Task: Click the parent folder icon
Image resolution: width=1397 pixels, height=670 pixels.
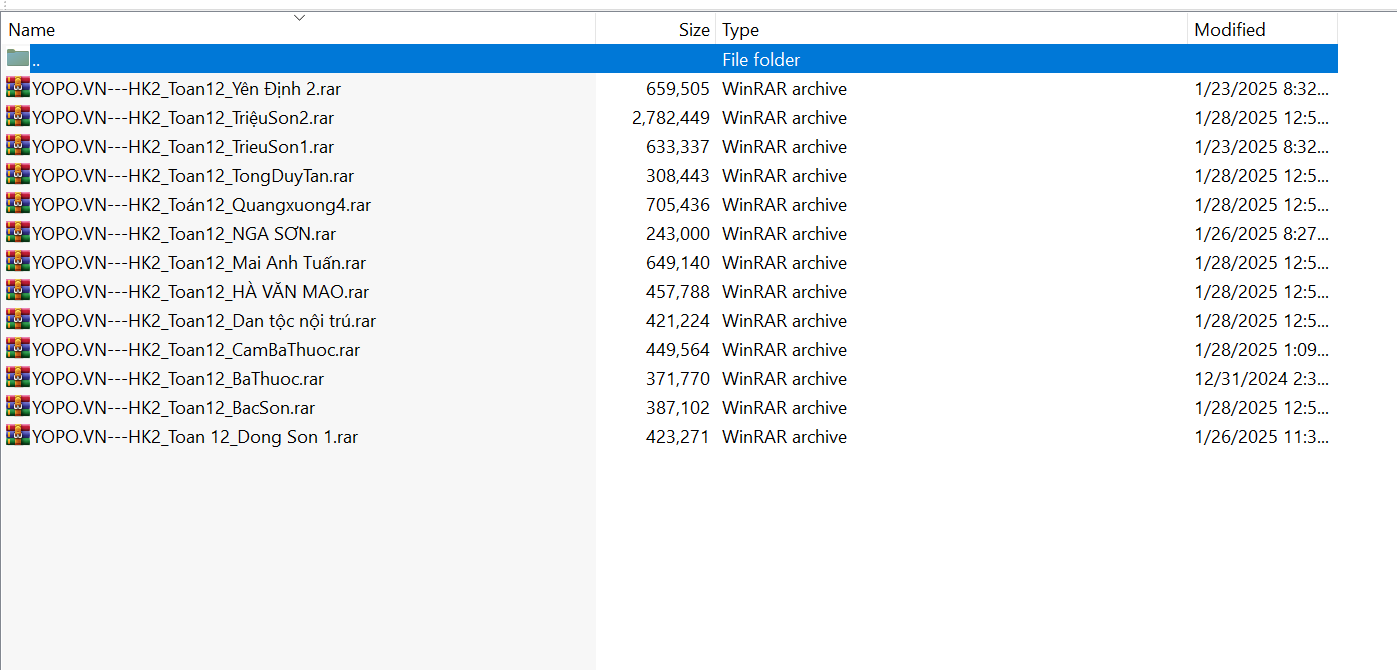Action: coord(17,59)
